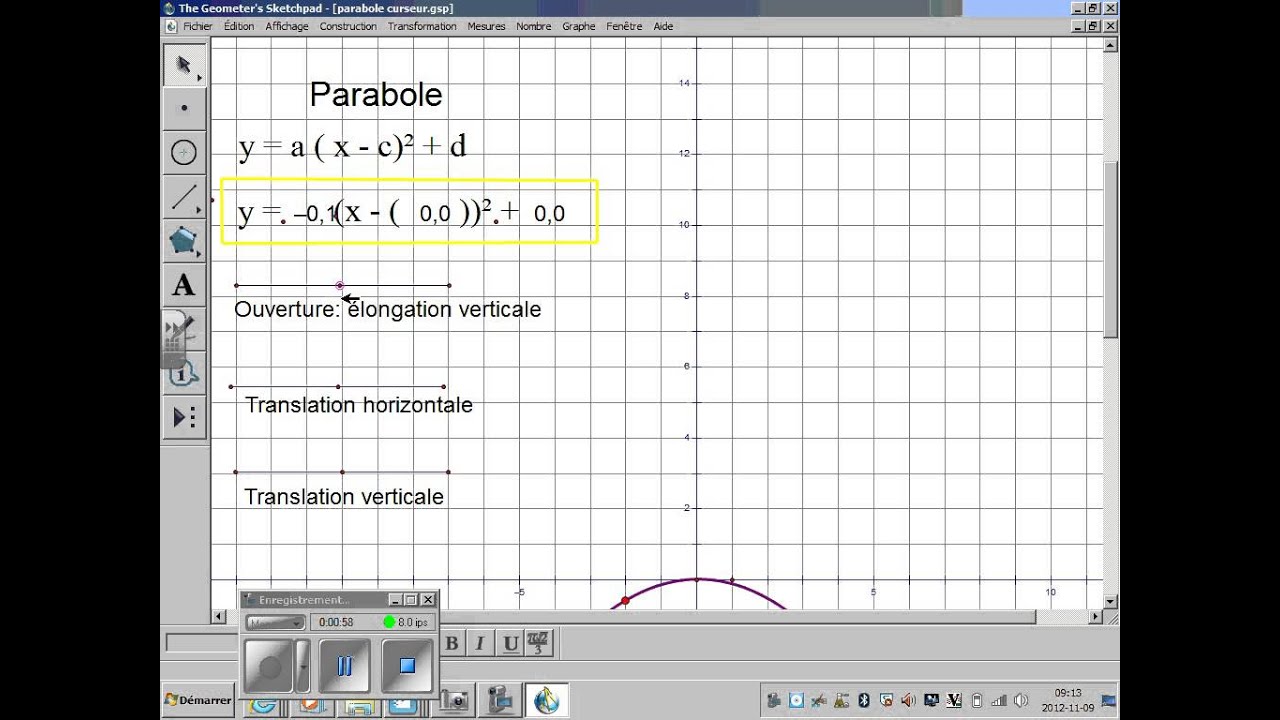Click the round record button
1280x720 pixels.
[268, 666]
